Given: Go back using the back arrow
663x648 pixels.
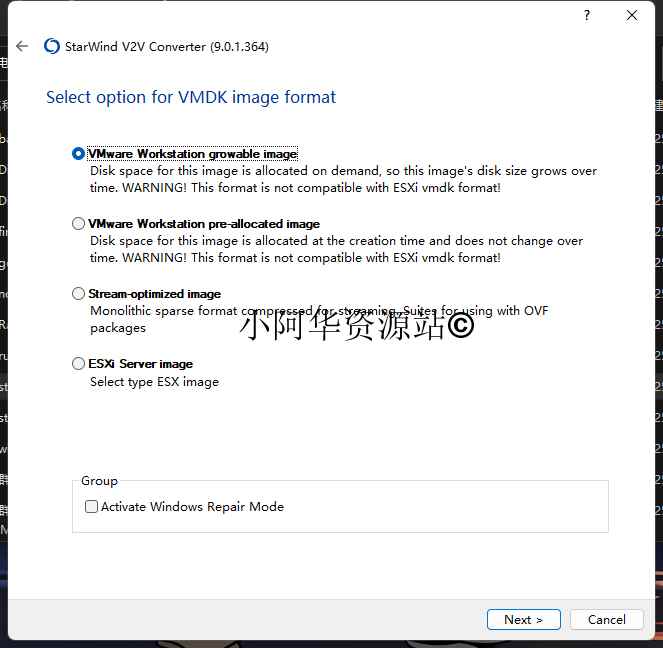Looking at the screenshot, I should click(22, 46).
